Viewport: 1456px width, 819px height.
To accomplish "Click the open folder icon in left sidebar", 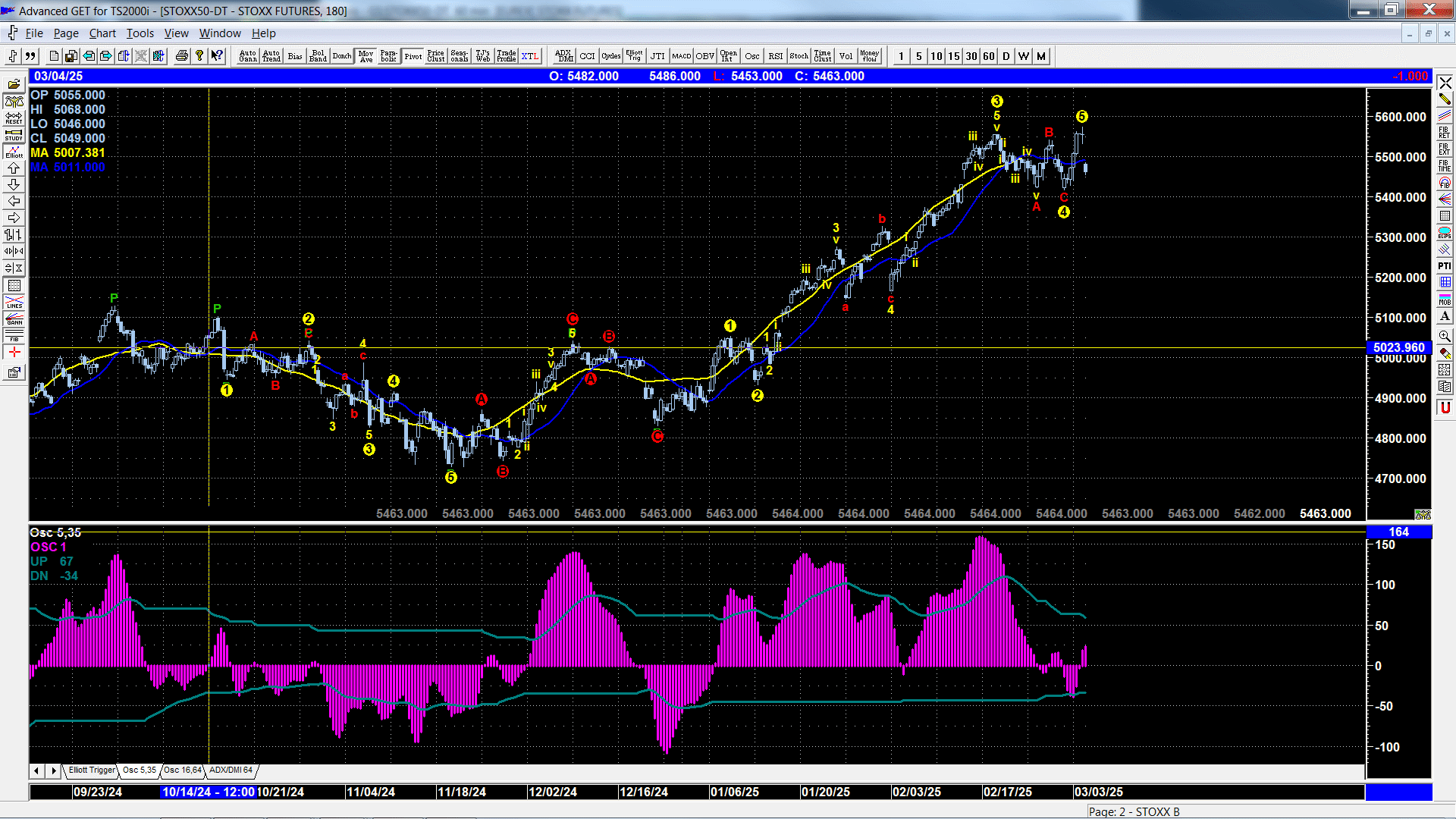I will (14, 84).
